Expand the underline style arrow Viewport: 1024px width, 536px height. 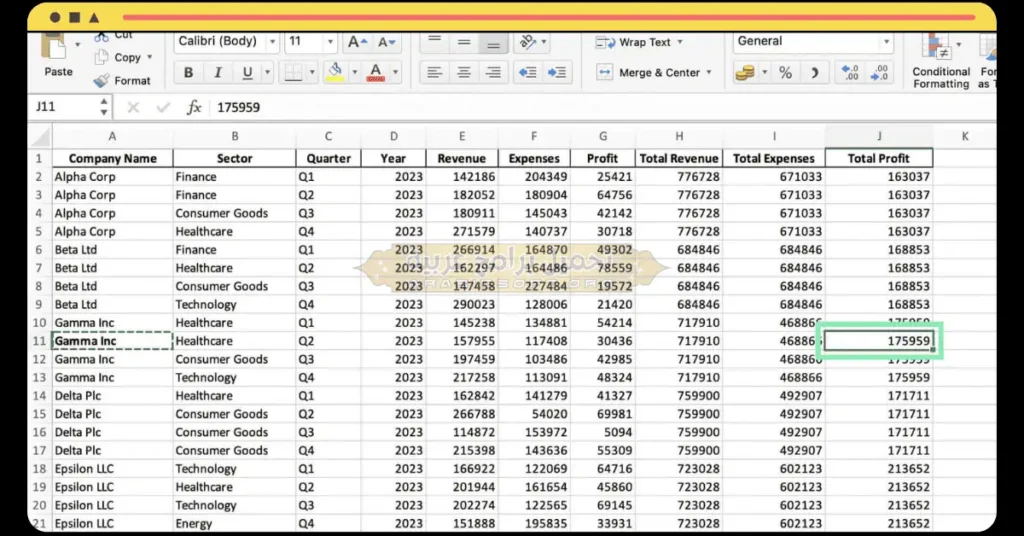(x=267, y=72)
